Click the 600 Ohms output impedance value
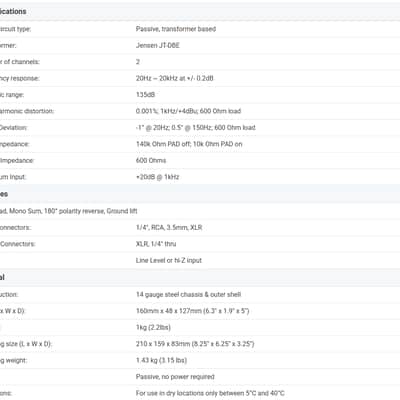Viewport: 400px width, 400px height. (151, 160)
